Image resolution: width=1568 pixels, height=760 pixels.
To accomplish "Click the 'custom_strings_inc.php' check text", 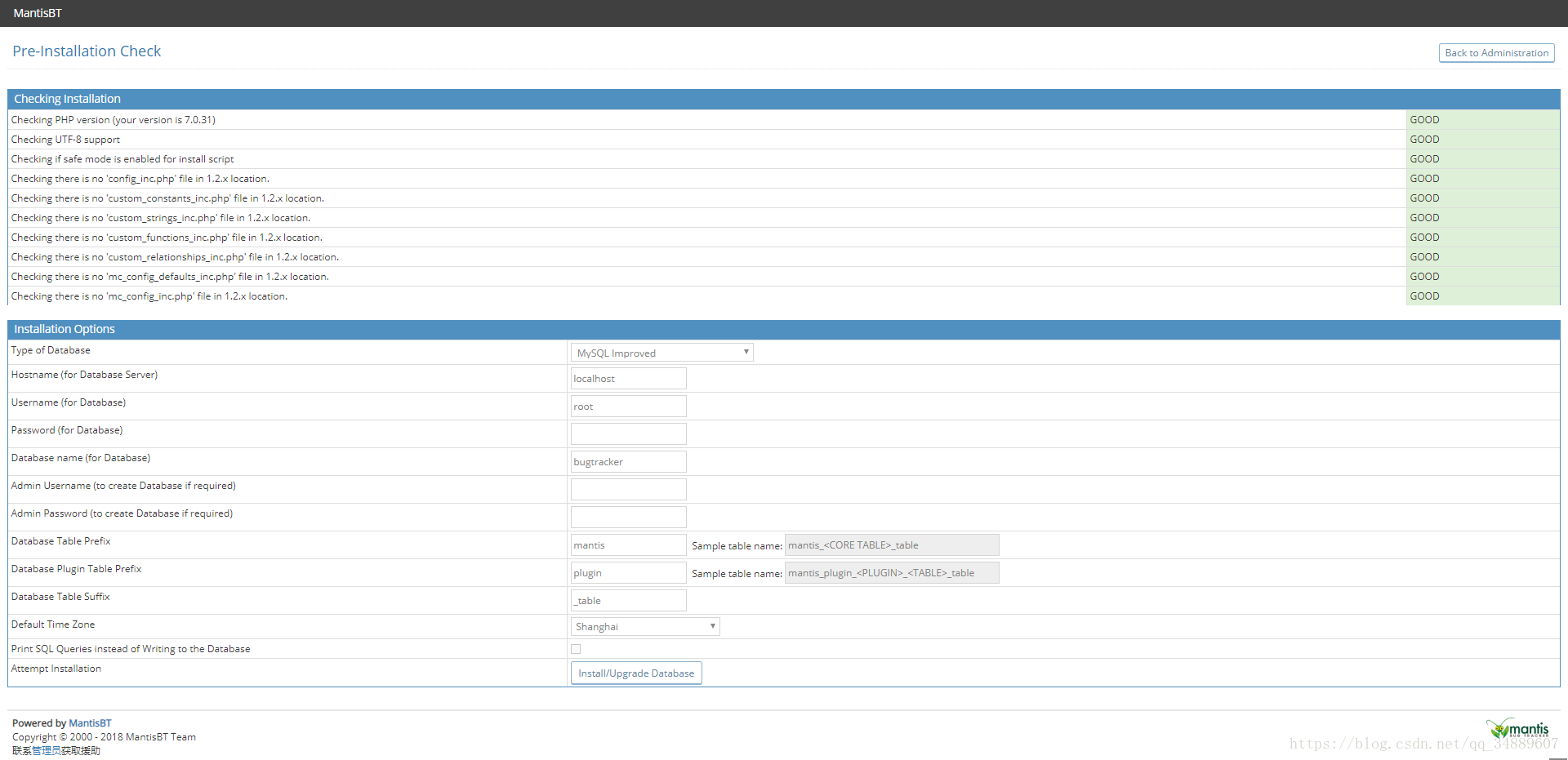I will tap(161, 218).
